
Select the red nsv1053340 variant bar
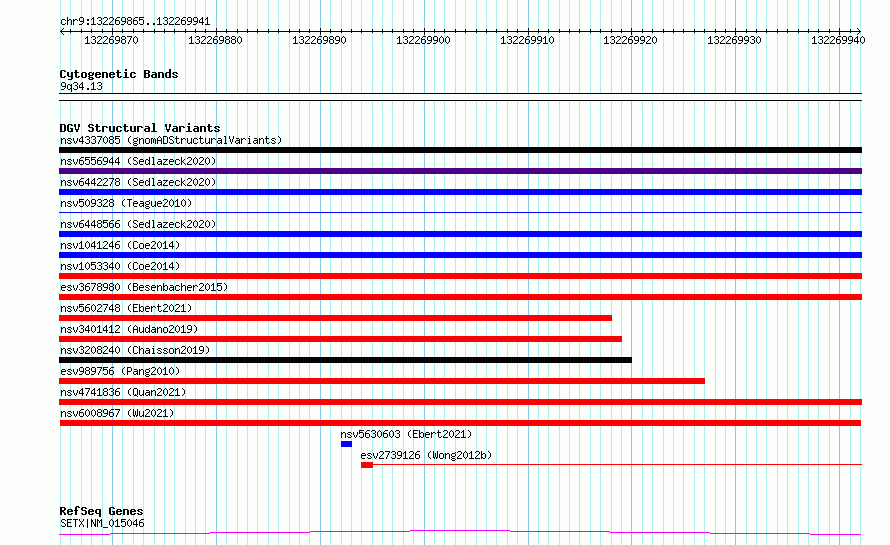[460, 276]
